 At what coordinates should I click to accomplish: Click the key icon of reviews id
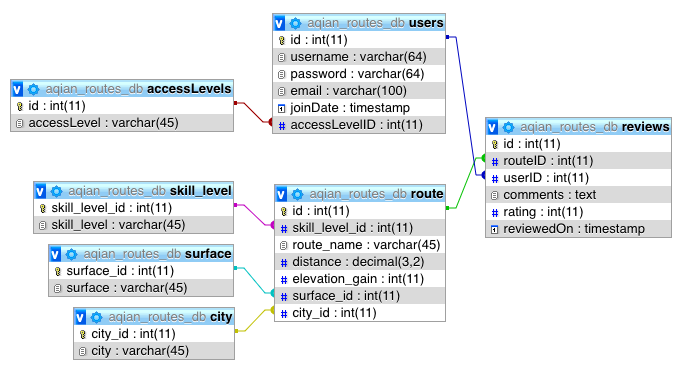tap(495, 144)
